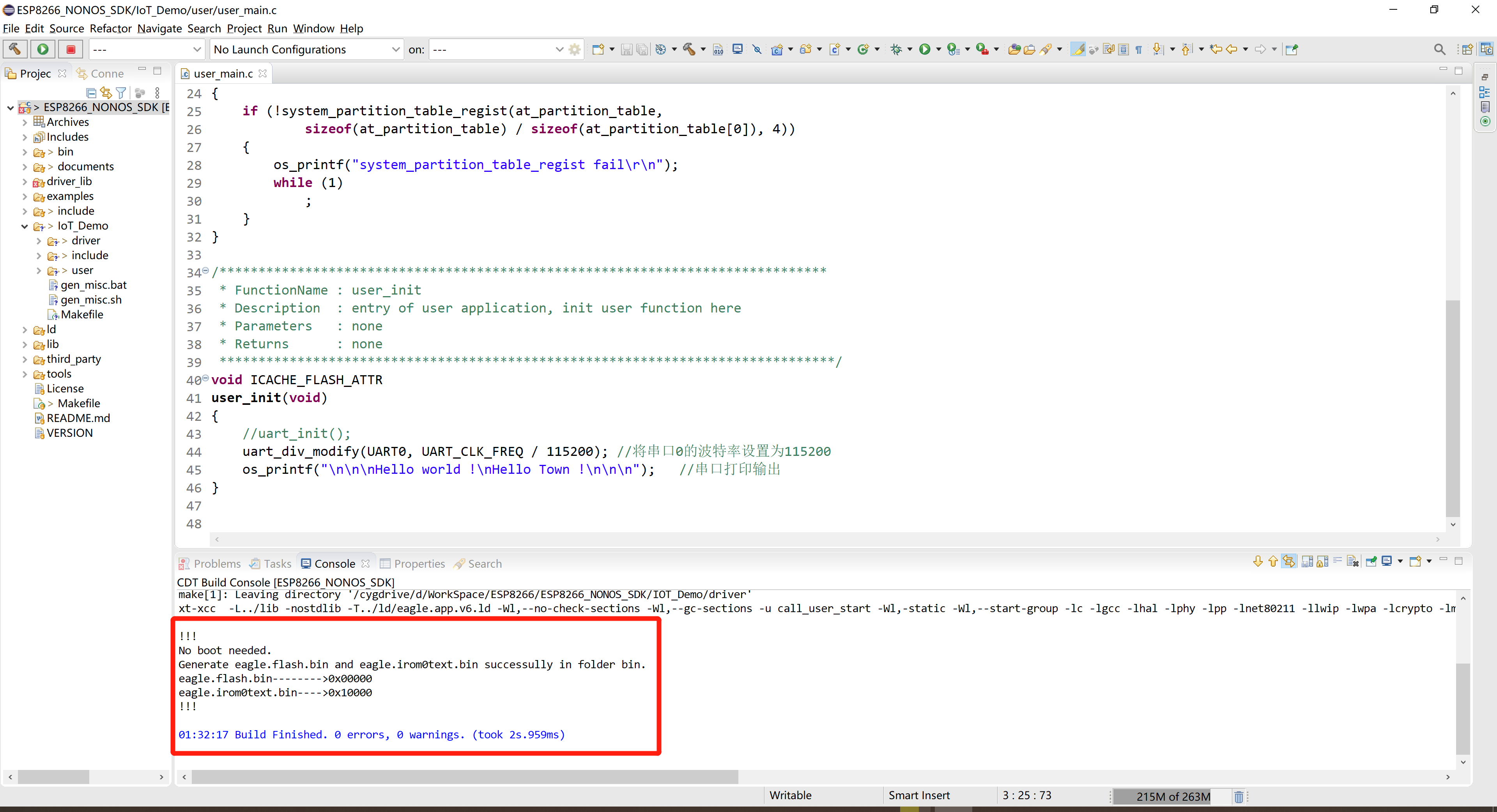Screen dimensions: 1497x812
Task: Collapse the IoT_Demo folder
Action: coord(25,226)
